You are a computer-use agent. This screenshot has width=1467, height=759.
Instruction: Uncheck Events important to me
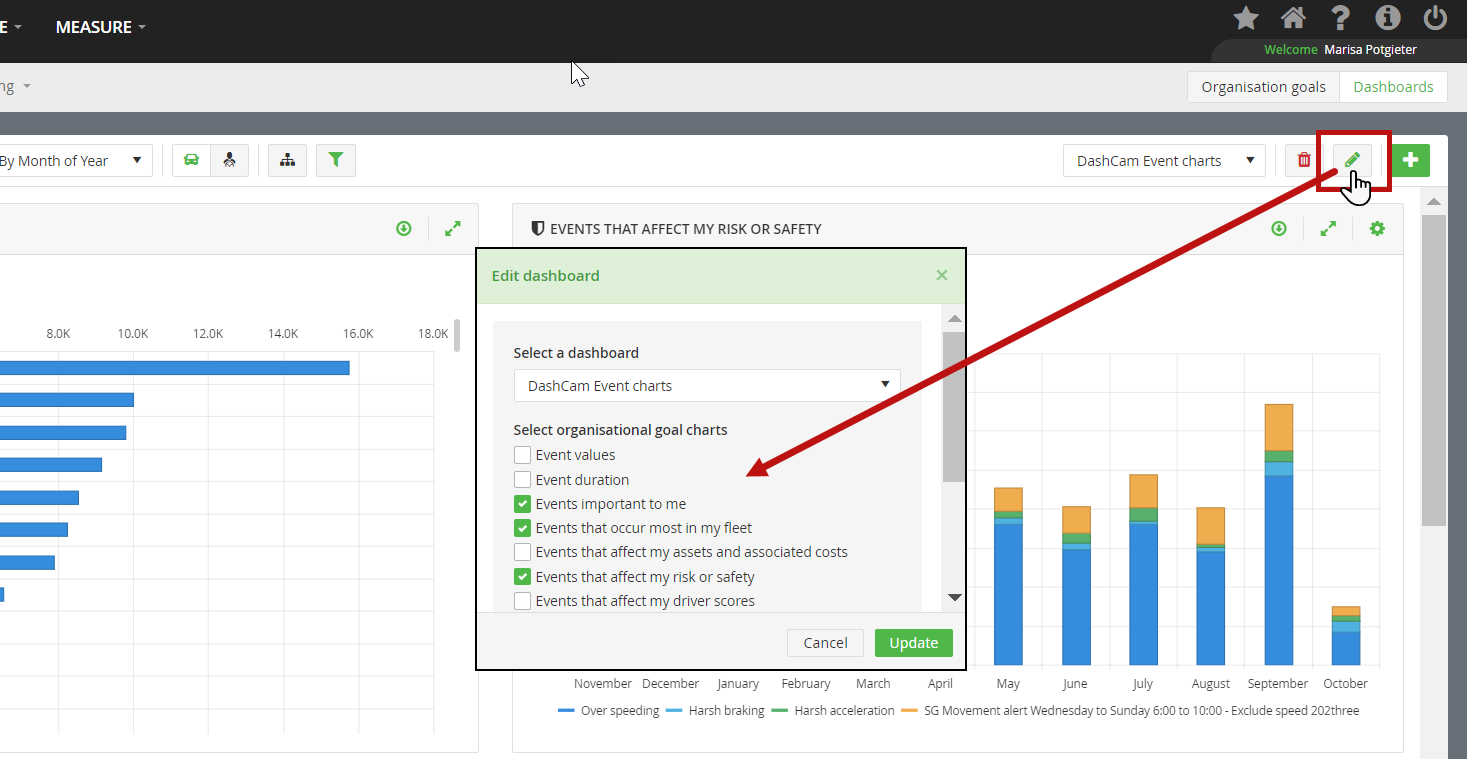pyautogui.click(x=522, y=504)
